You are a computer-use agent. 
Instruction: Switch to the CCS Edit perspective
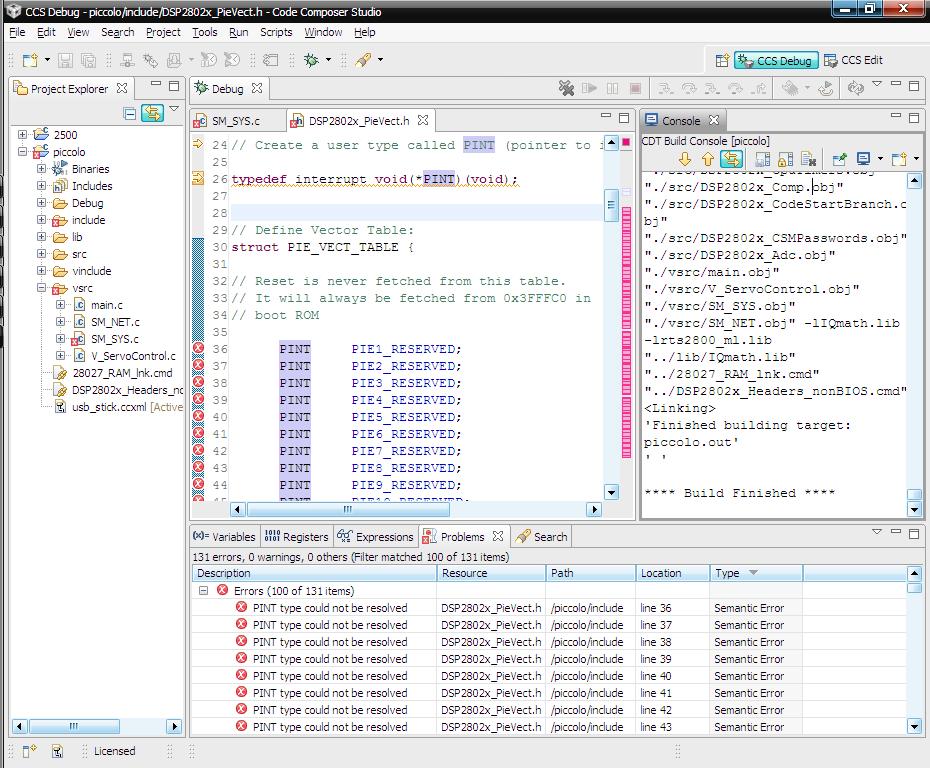(x=853, y=60)
